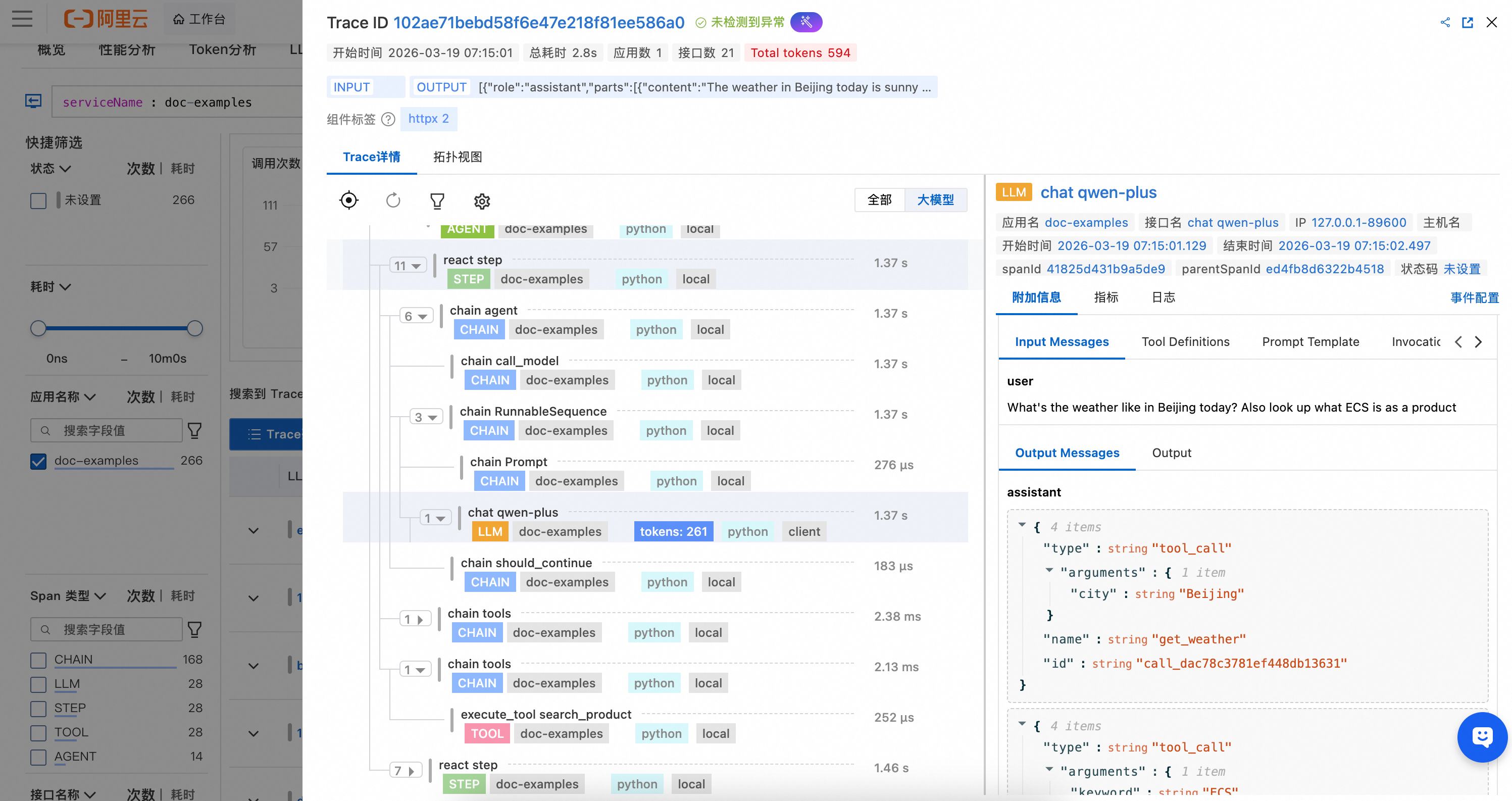This screenshot has width=1512, height=801.
Task: Open the 耗时 filter dropdown
Action: pyautogui.click(x=51, y=287)
